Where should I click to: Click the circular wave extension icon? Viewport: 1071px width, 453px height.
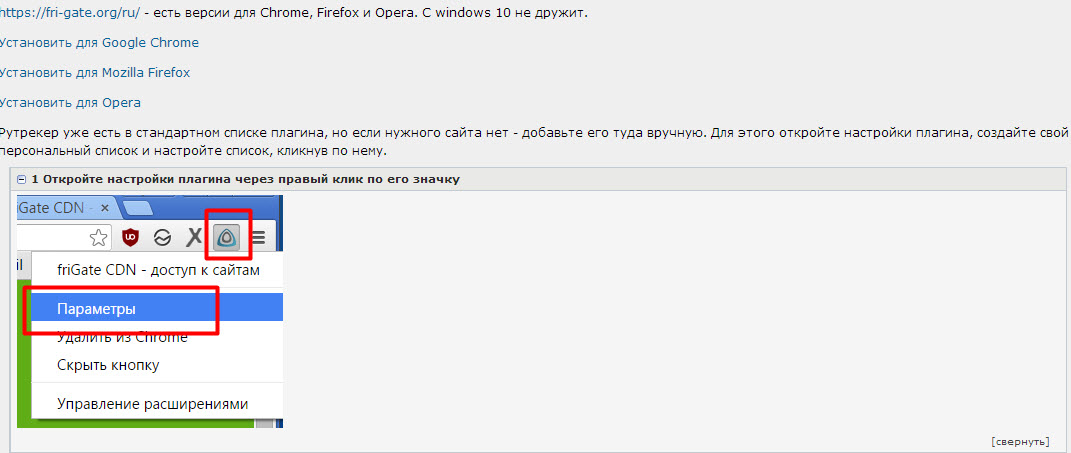tap(163, 237)
